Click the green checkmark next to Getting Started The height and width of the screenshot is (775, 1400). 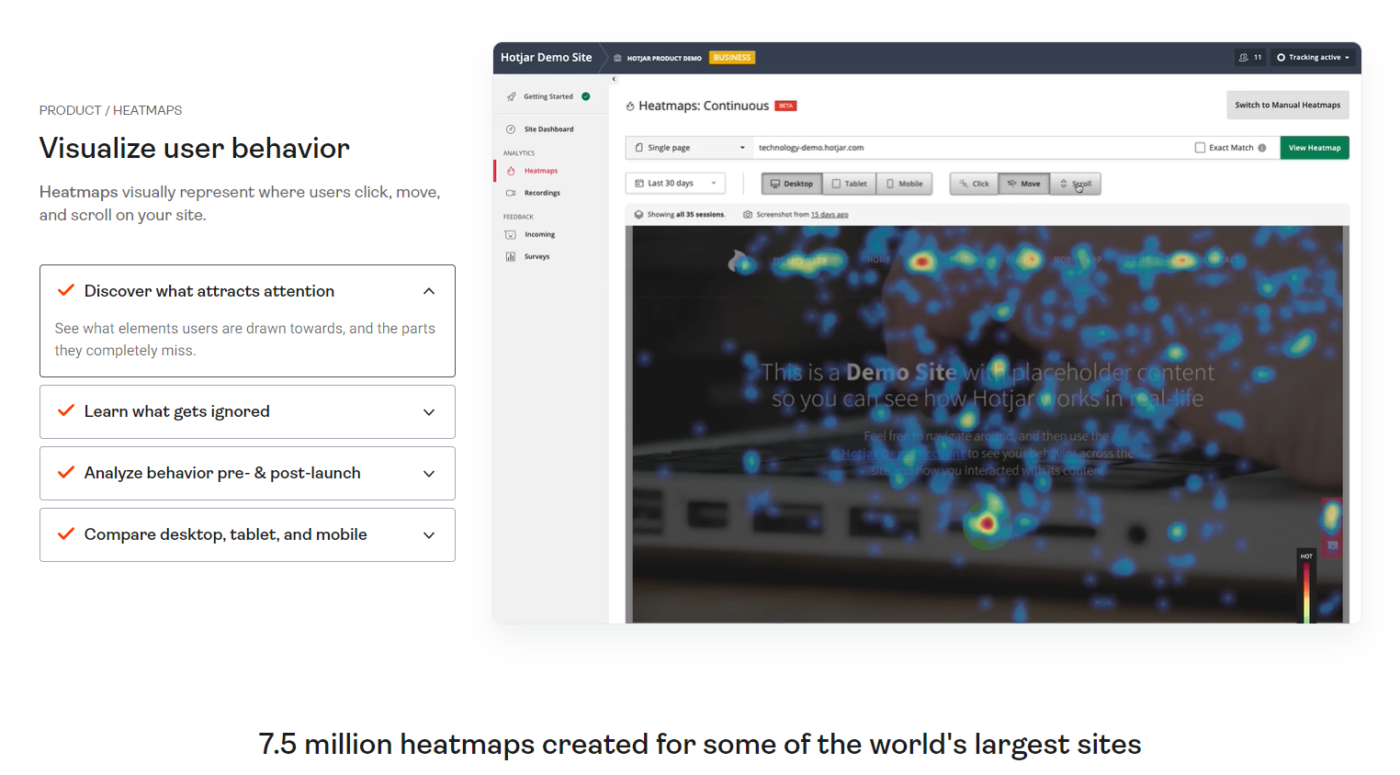(586, 97)
